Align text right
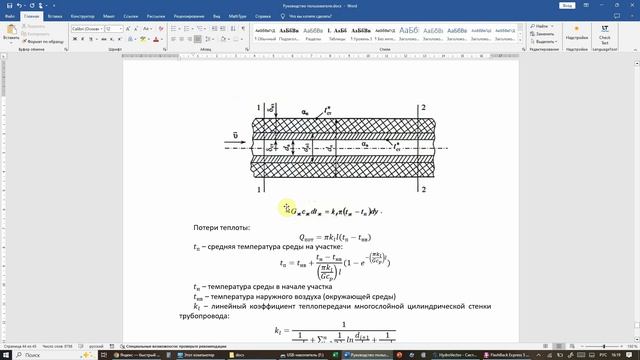This screenshot has height=360, width=640. click(189, 39)
